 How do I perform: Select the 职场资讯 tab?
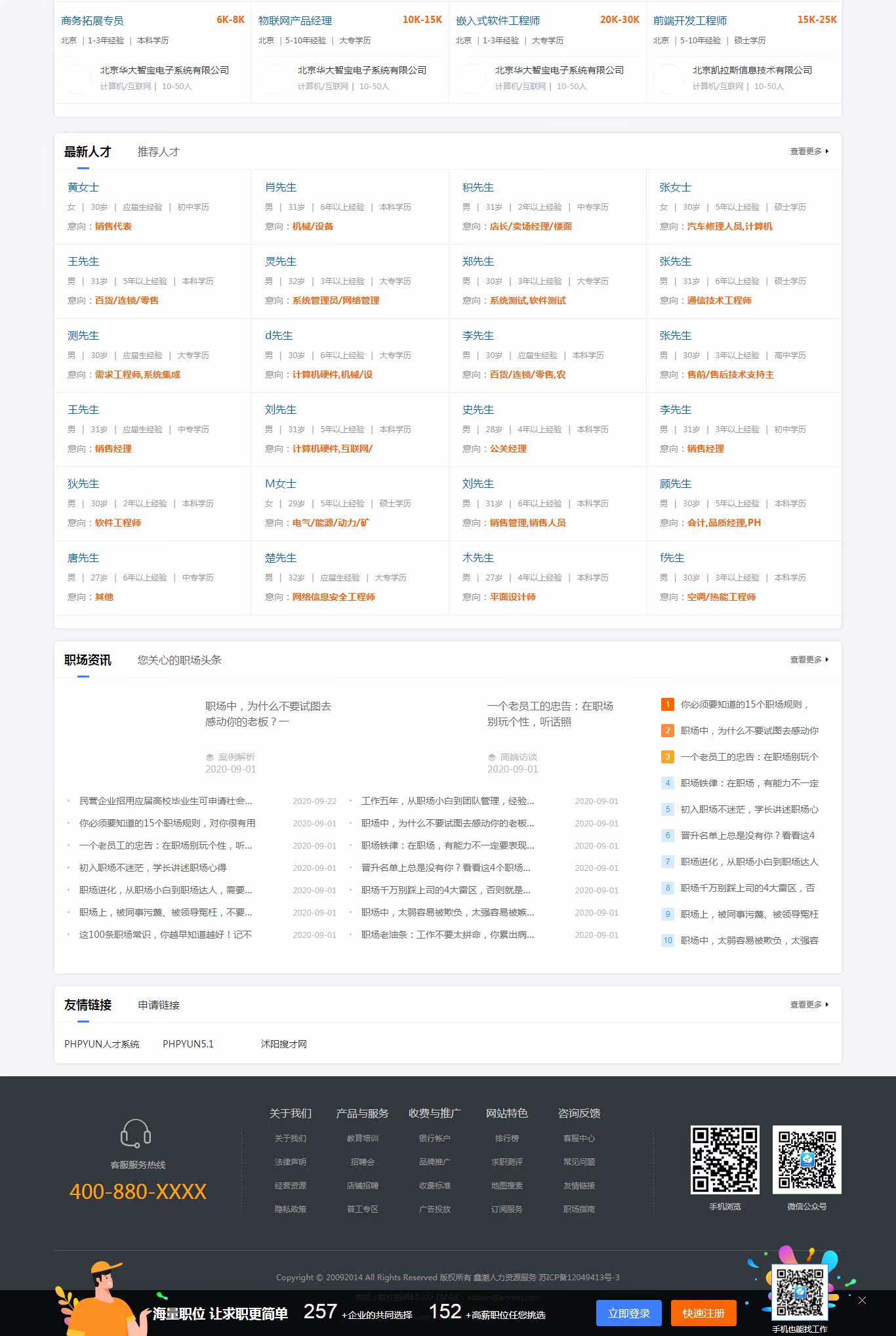point(88,660)
